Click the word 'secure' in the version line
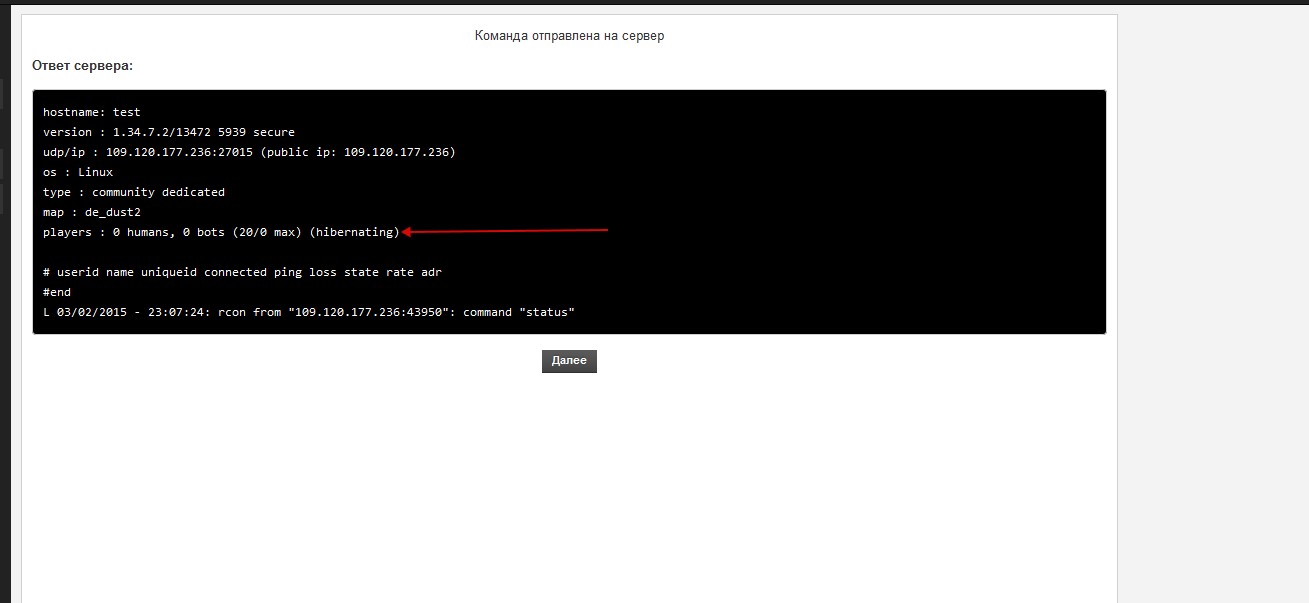Image resolution: width=1309 pixels, height=603 pixels. coord(273,132)
